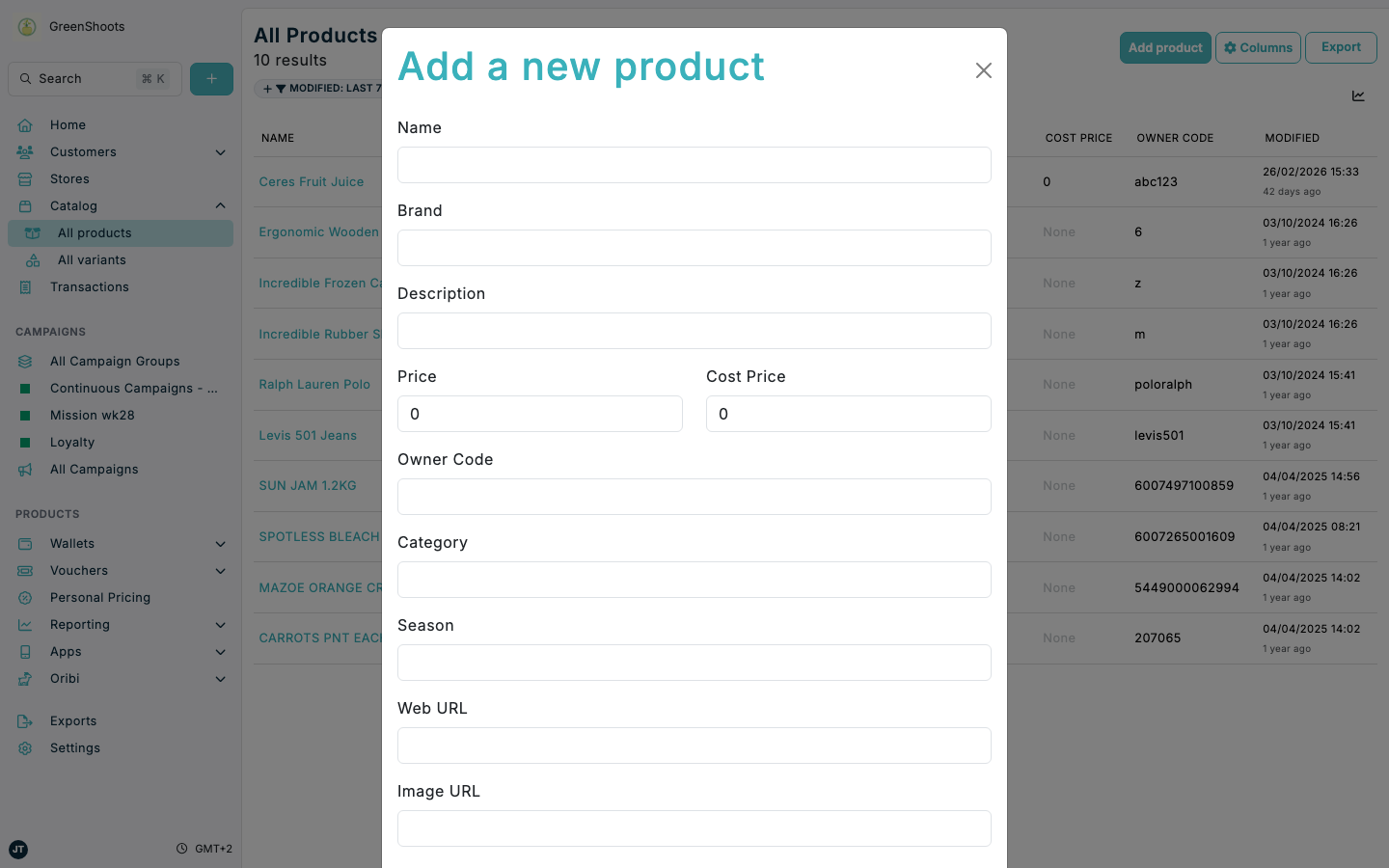1389x868 pixels.
Task: Collapse the Catalog section
Action: (x=220, y=205)
